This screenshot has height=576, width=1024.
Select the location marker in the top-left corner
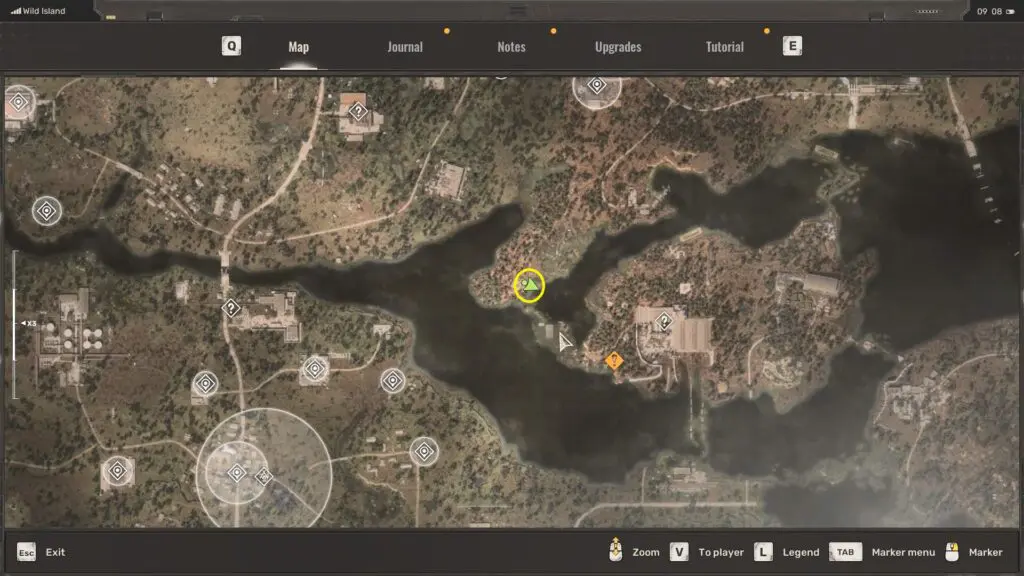tap(18, 101)
